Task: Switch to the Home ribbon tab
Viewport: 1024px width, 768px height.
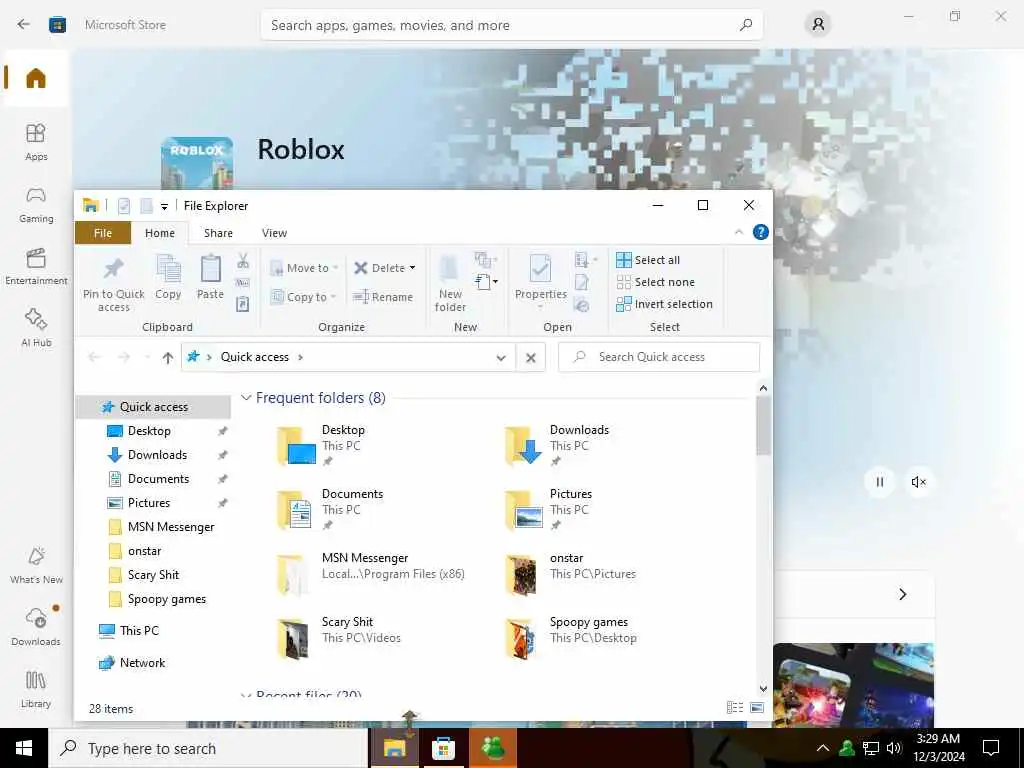Action: pyautogui.click(x=160, y=233)
